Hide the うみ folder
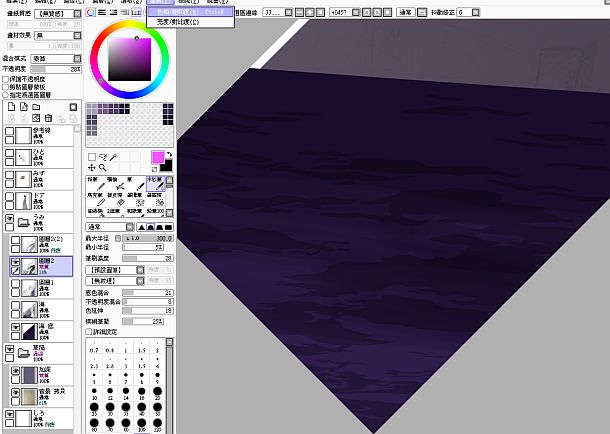 tap(9, 219)
